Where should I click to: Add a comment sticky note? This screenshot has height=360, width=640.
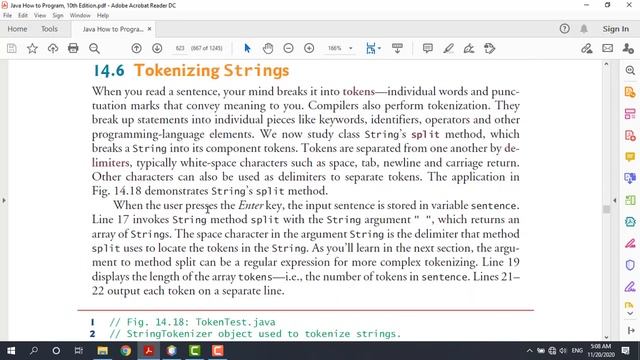coord(428,48)
